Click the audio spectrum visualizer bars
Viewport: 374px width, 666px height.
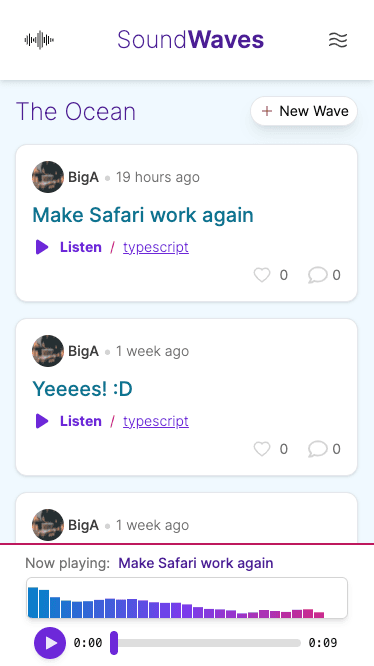[187, 598]
